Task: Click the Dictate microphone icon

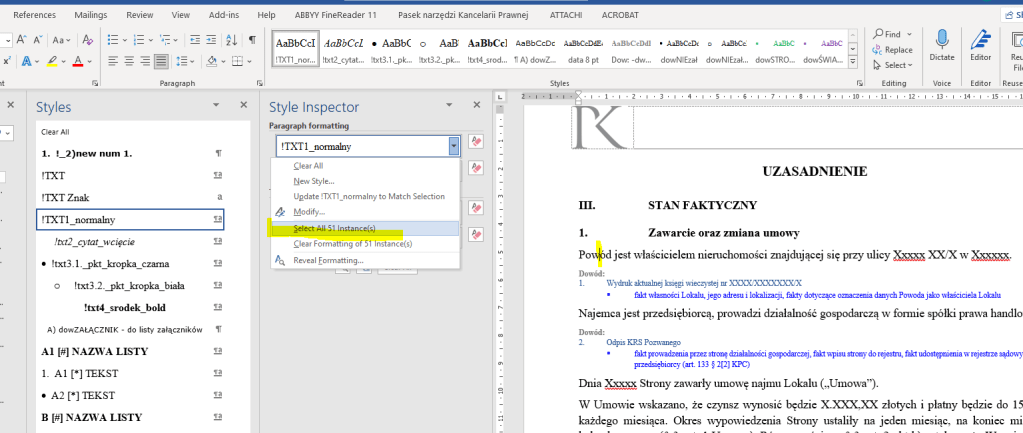Action: click(941, 38)
